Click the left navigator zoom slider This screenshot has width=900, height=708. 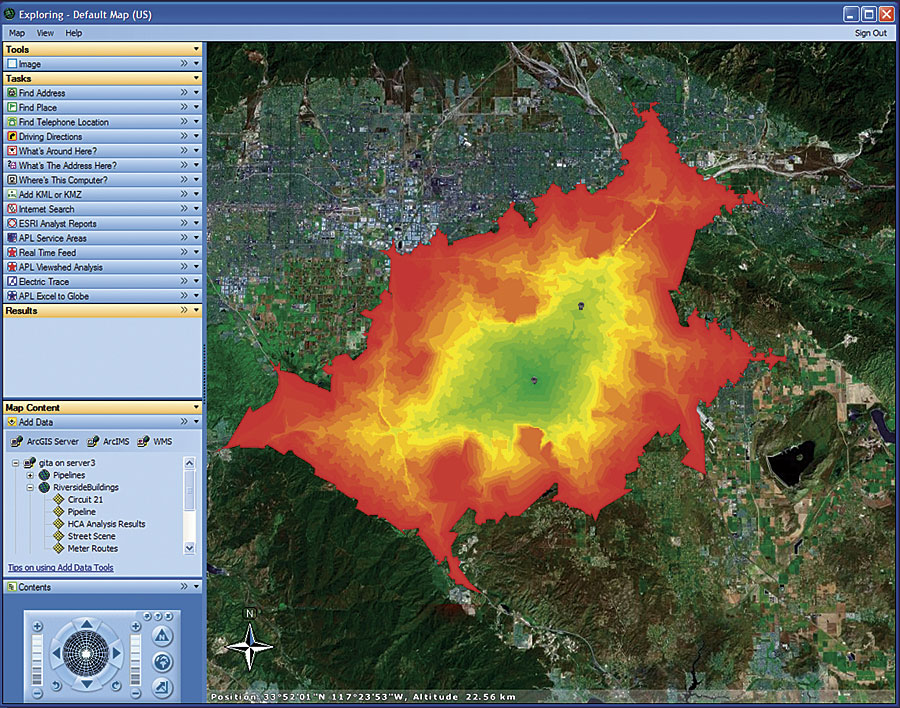coord(37,660)
